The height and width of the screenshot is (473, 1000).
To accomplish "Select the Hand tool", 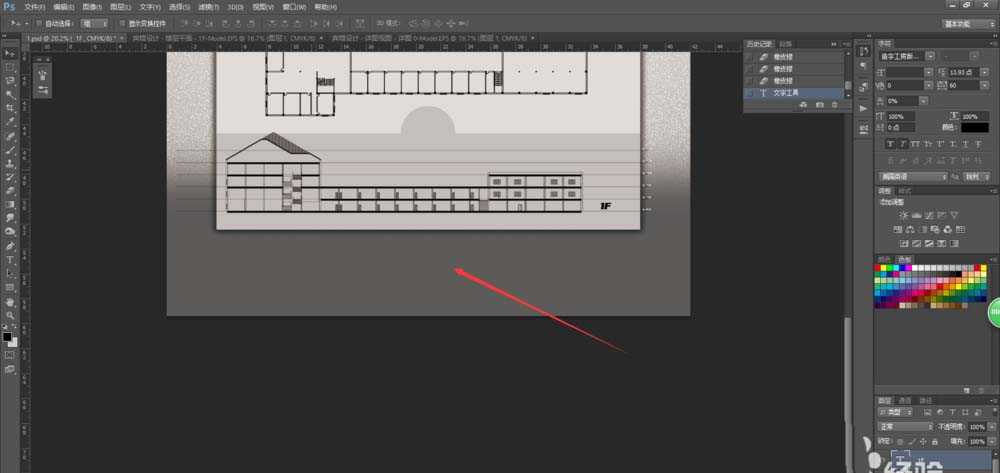I will tap(10, 301).
